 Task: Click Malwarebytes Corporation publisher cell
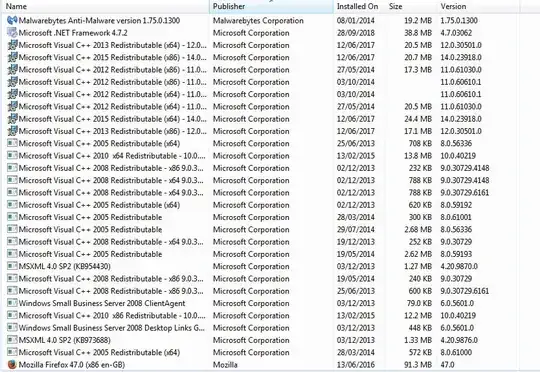(x=258, y=20)
